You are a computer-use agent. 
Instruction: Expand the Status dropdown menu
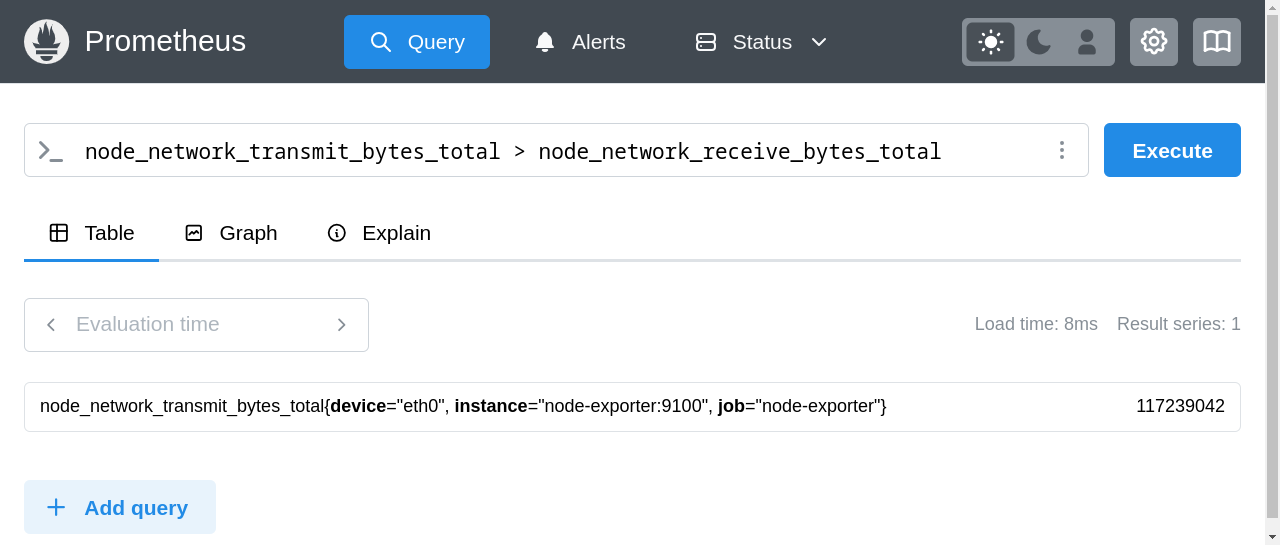point(761,42)
